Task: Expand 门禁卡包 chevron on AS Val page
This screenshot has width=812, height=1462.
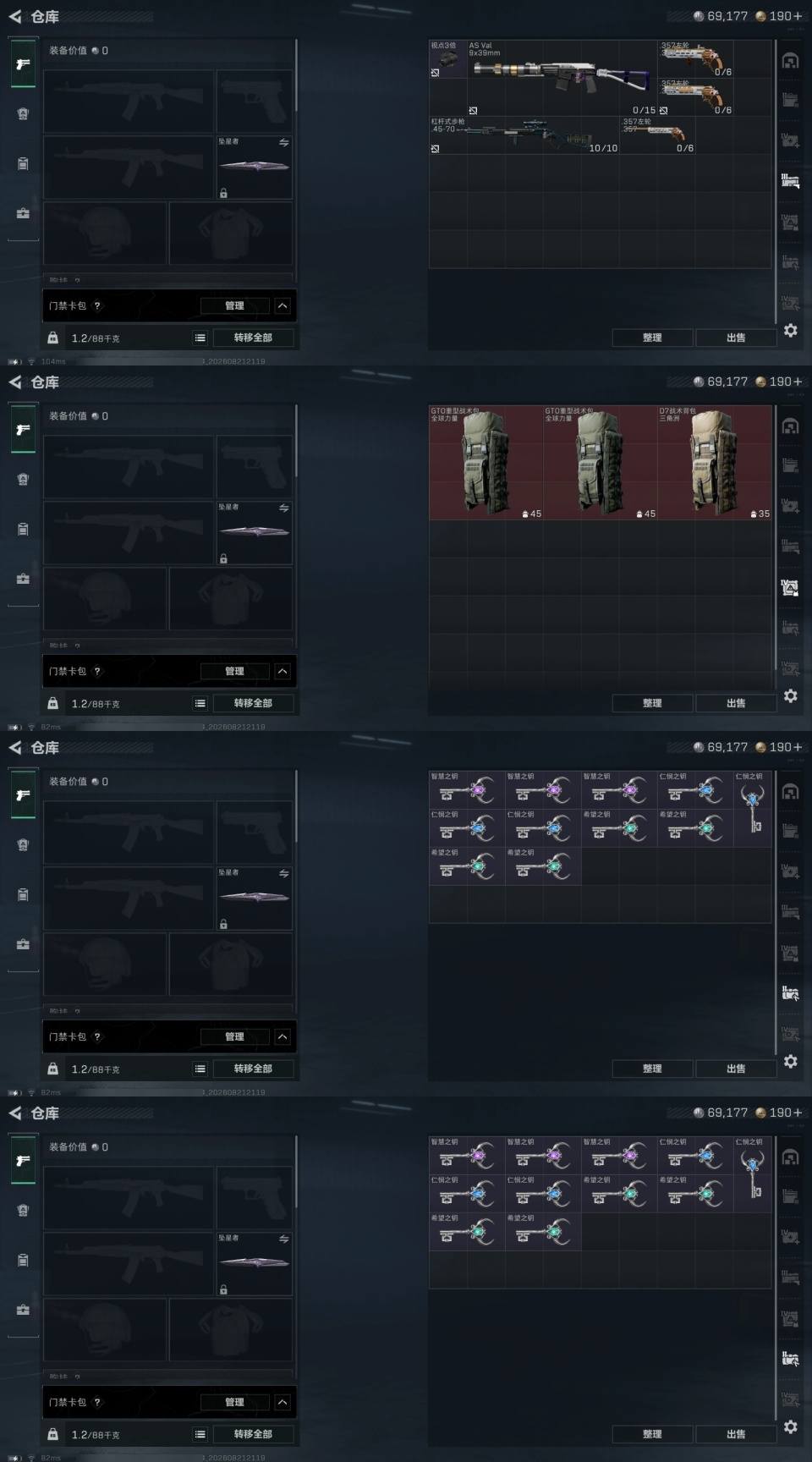Action: (x=283, y=305)
